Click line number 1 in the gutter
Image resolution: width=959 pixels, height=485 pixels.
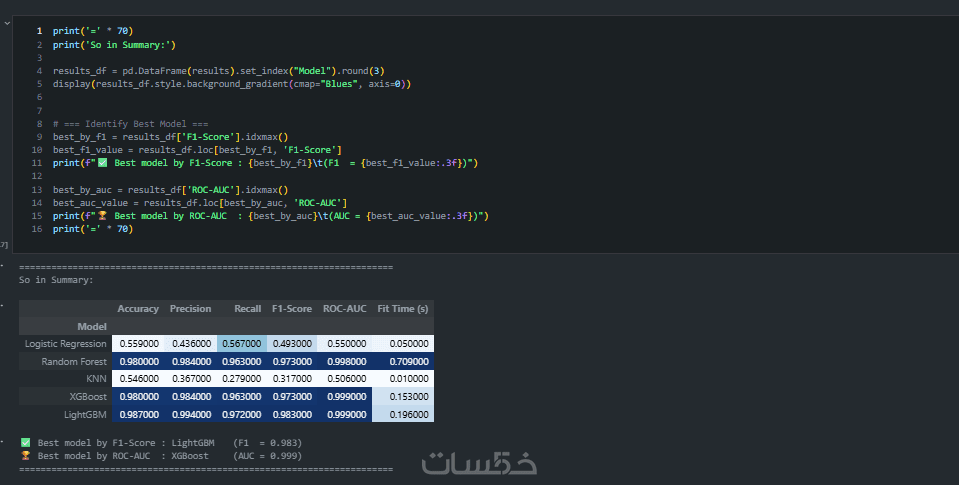(x=39, y=31)
